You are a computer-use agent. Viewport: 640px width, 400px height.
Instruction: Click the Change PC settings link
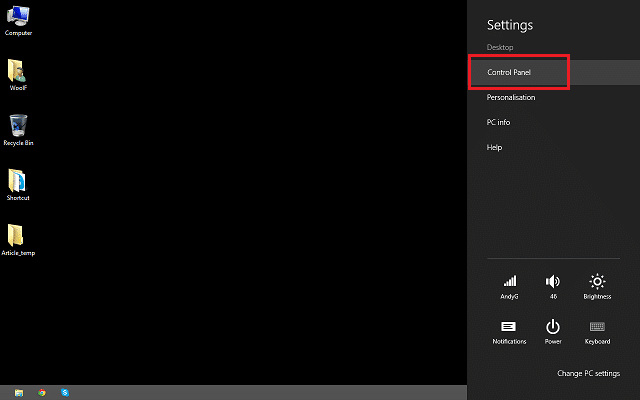tap(589, 373)
